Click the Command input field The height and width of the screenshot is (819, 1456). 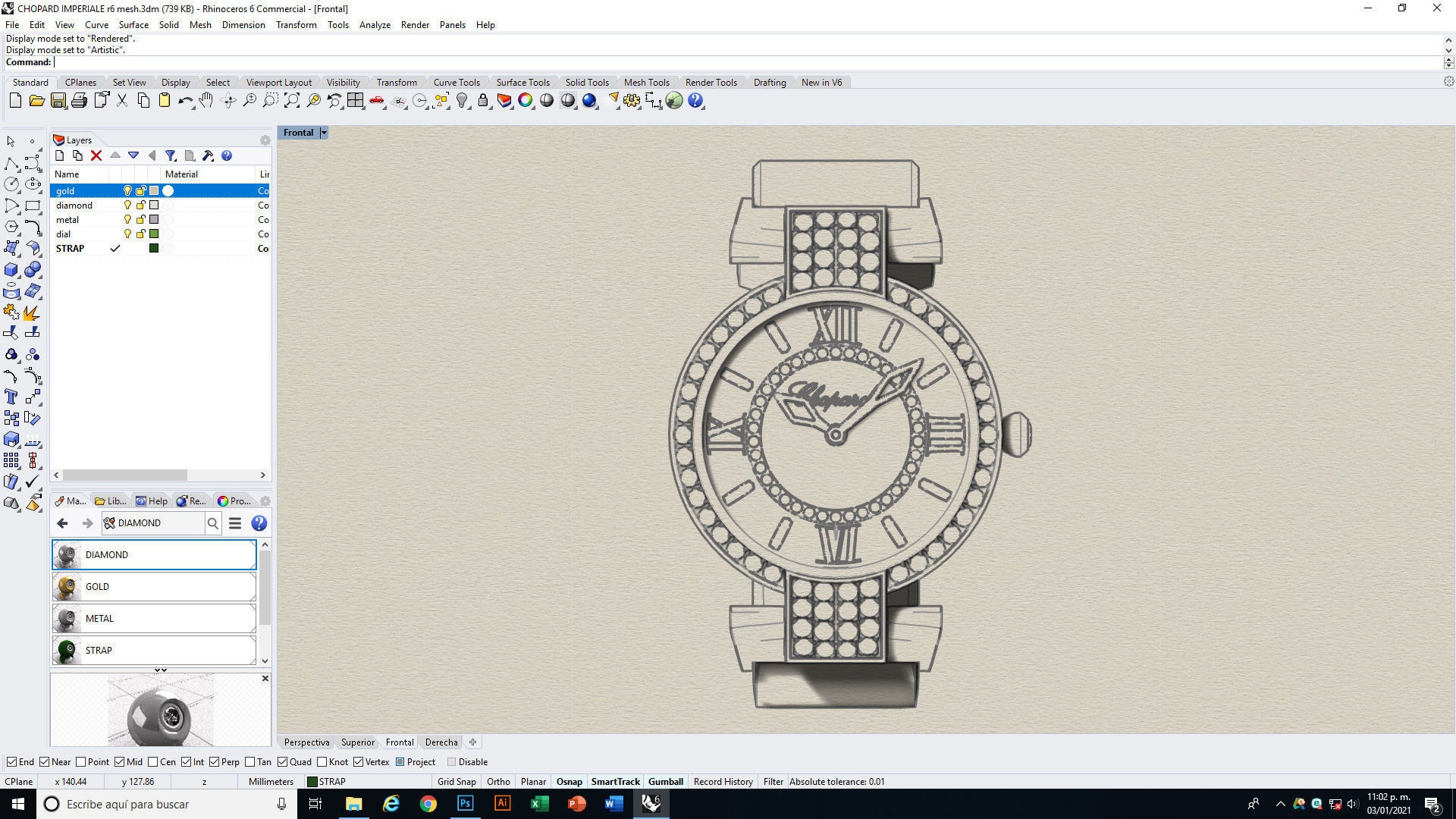747,62
